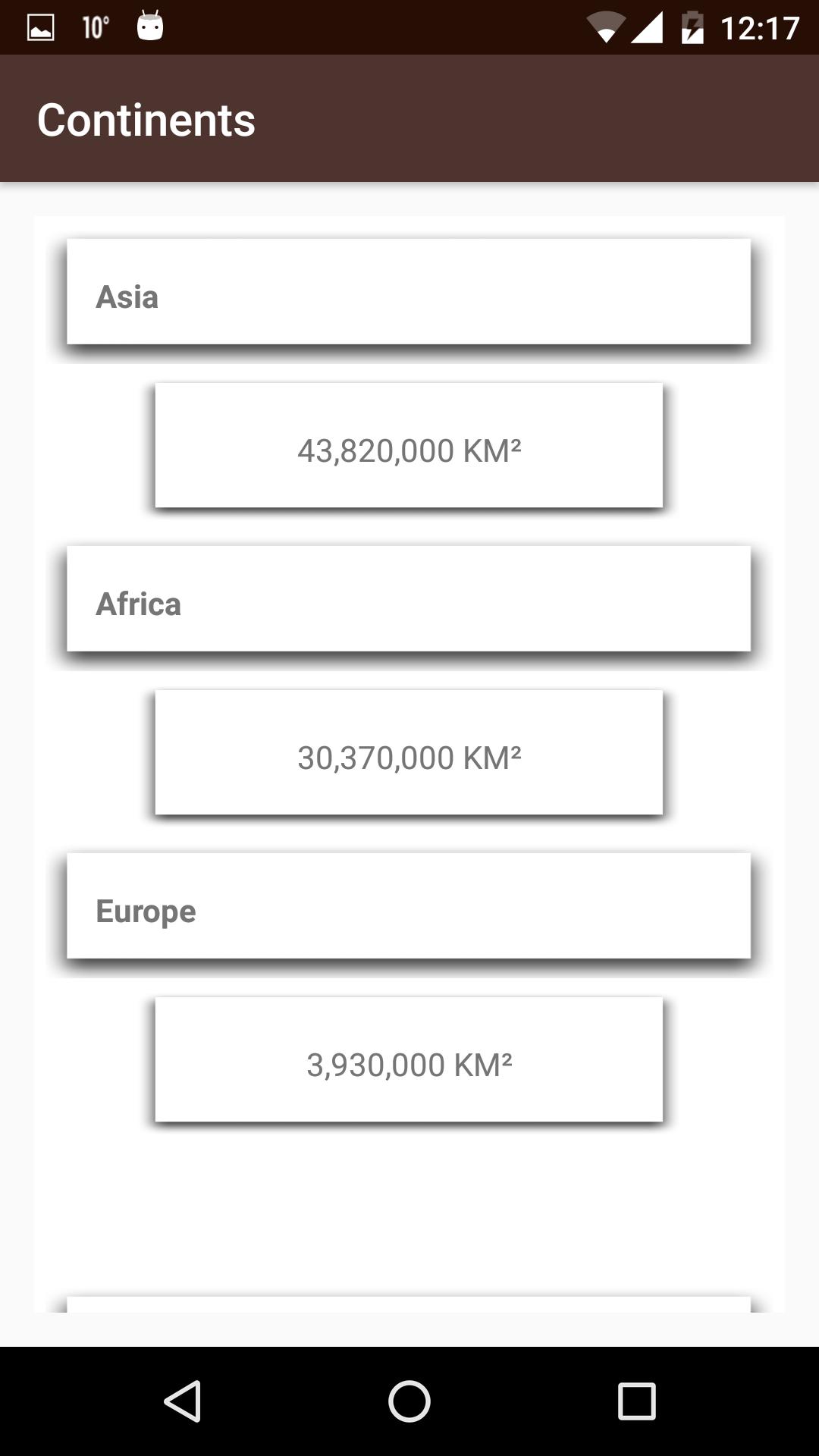Viewport: 819px width, 1456px height.
Task: Select the 43,820,000 KM² area card
Action: (x=409, y=446)
